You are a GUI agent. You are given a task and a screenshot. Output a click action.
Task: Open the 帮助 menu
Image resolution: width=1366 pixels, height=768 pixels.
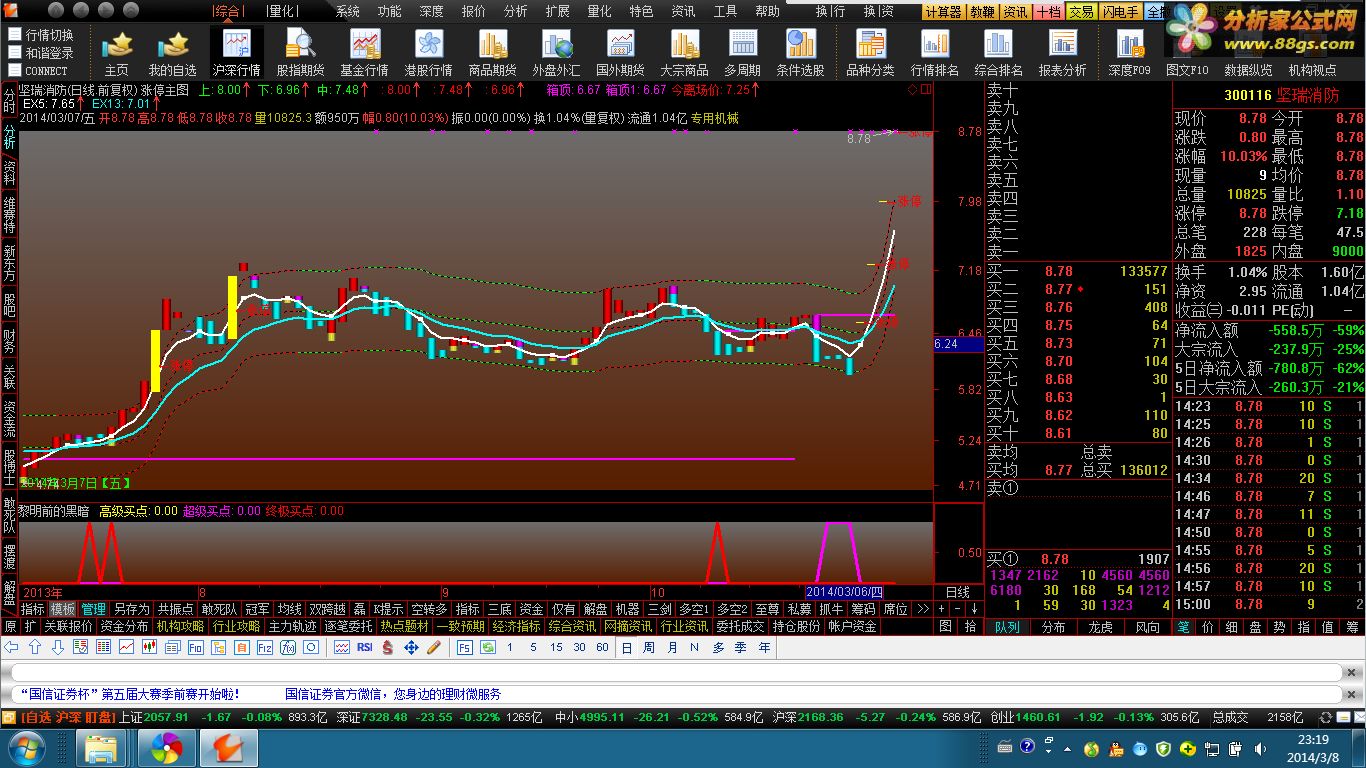pos(767,11)
